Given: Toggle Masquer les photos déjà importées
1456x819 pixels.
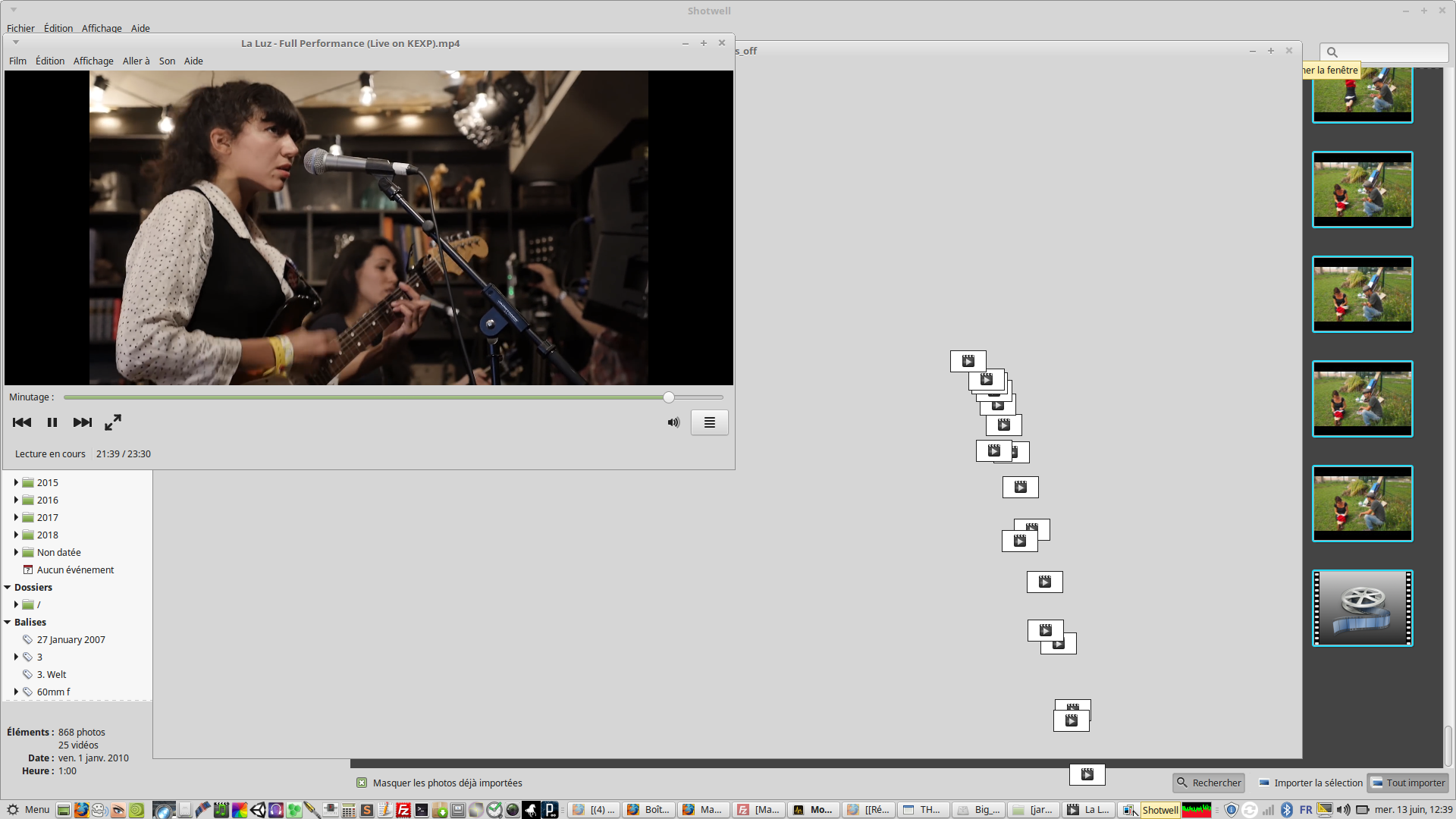Looking at the screenshot, I should (x=362, y=783).
